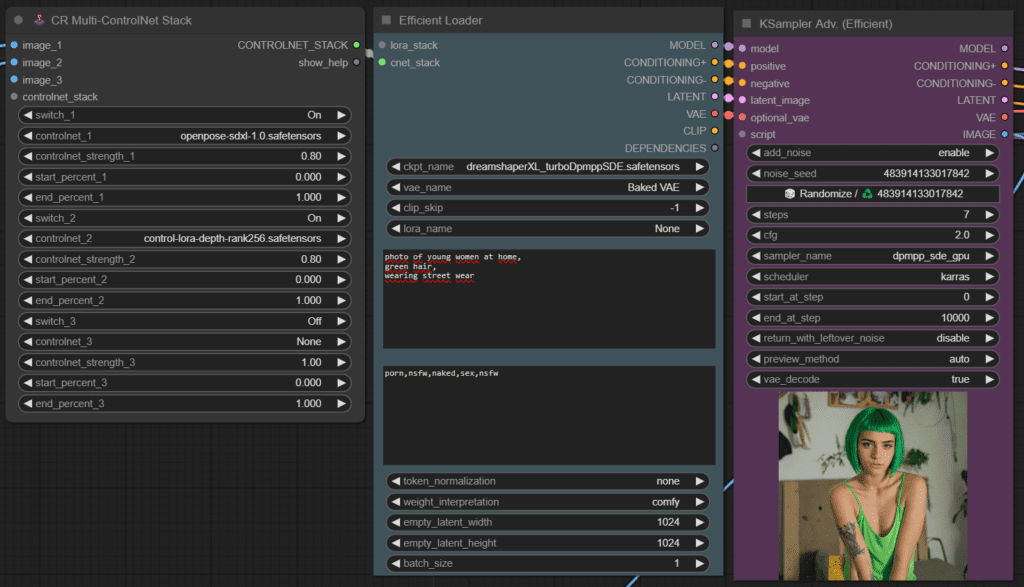The width and height of the screenshot is (1024, 587).
Task: Increase batch_size with its right arrow
Action: pos(699,563)
